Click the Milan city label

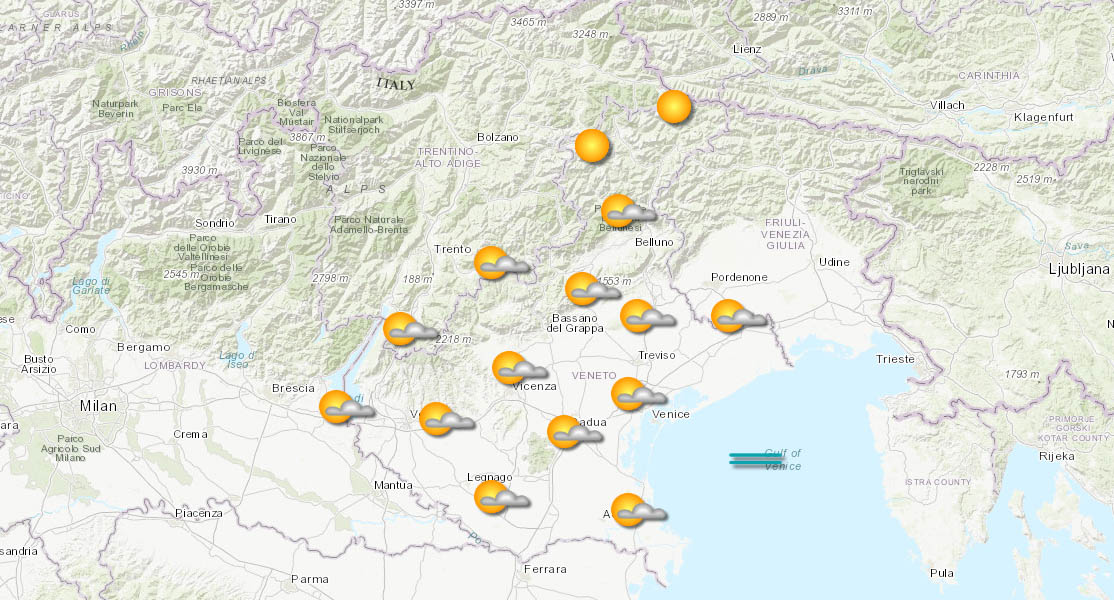96,405
